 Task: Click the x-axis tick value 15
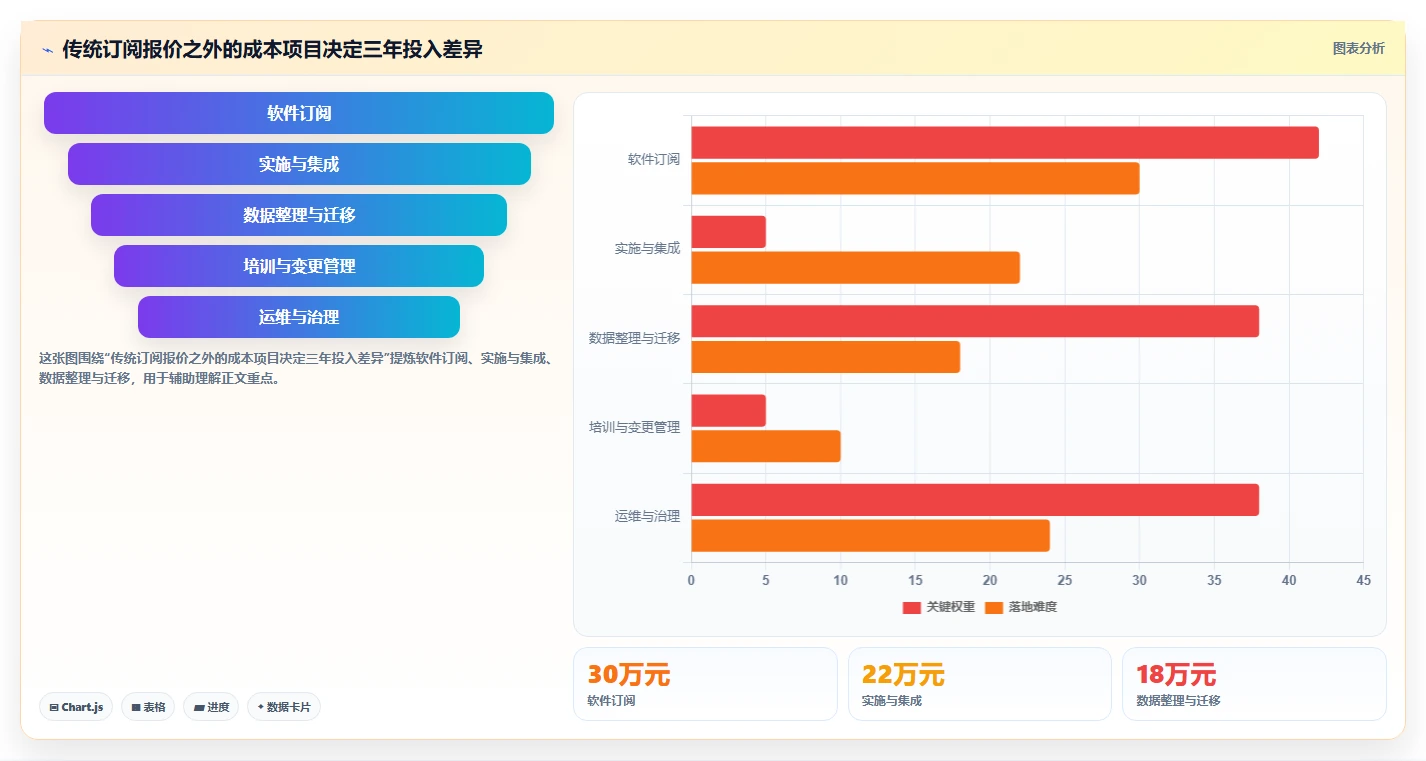coord(915,580)
